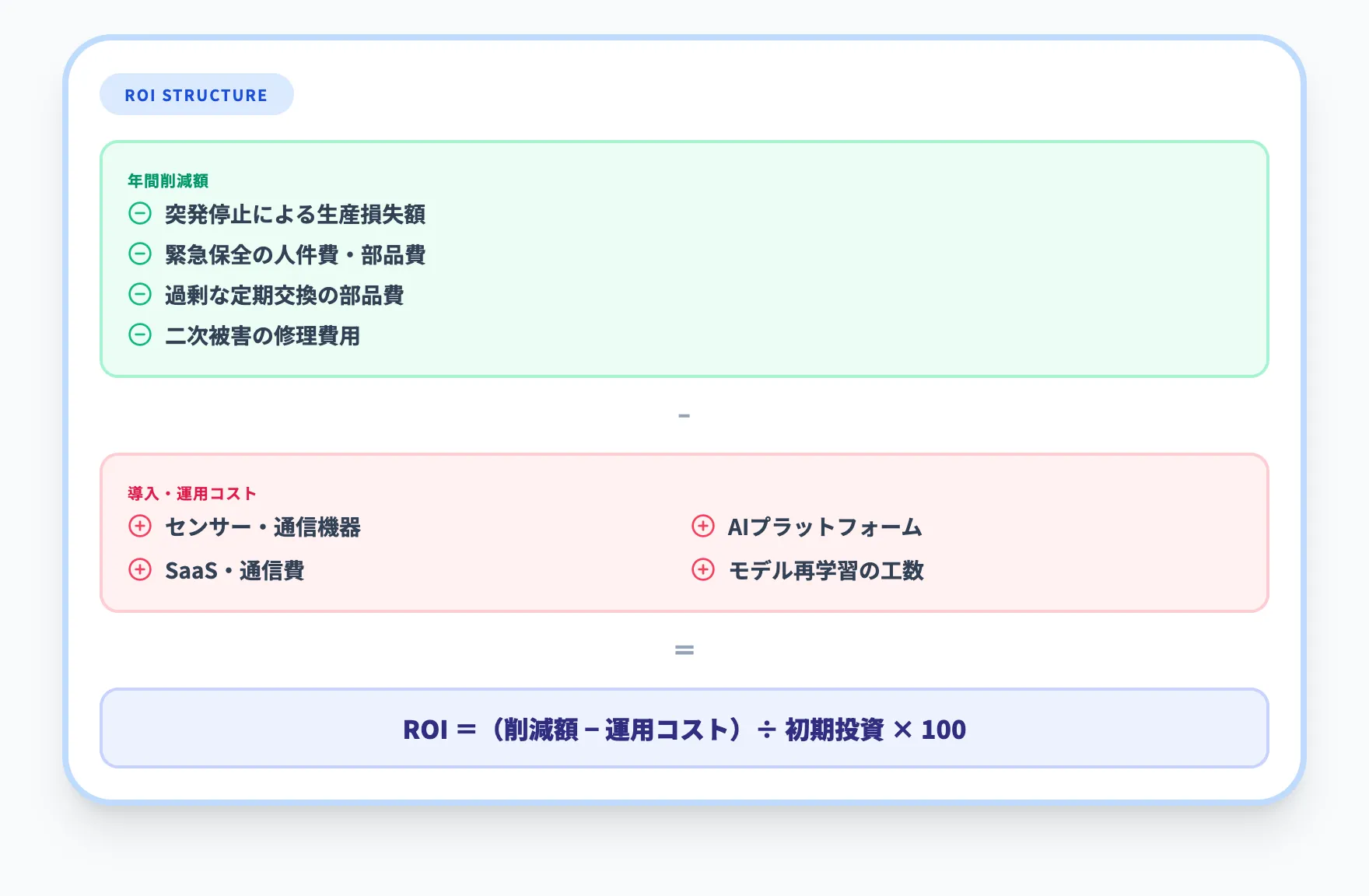Select the minus icon next to 緊急保全の人件費・部品費

pyautogui.click(x=140, y=255)
